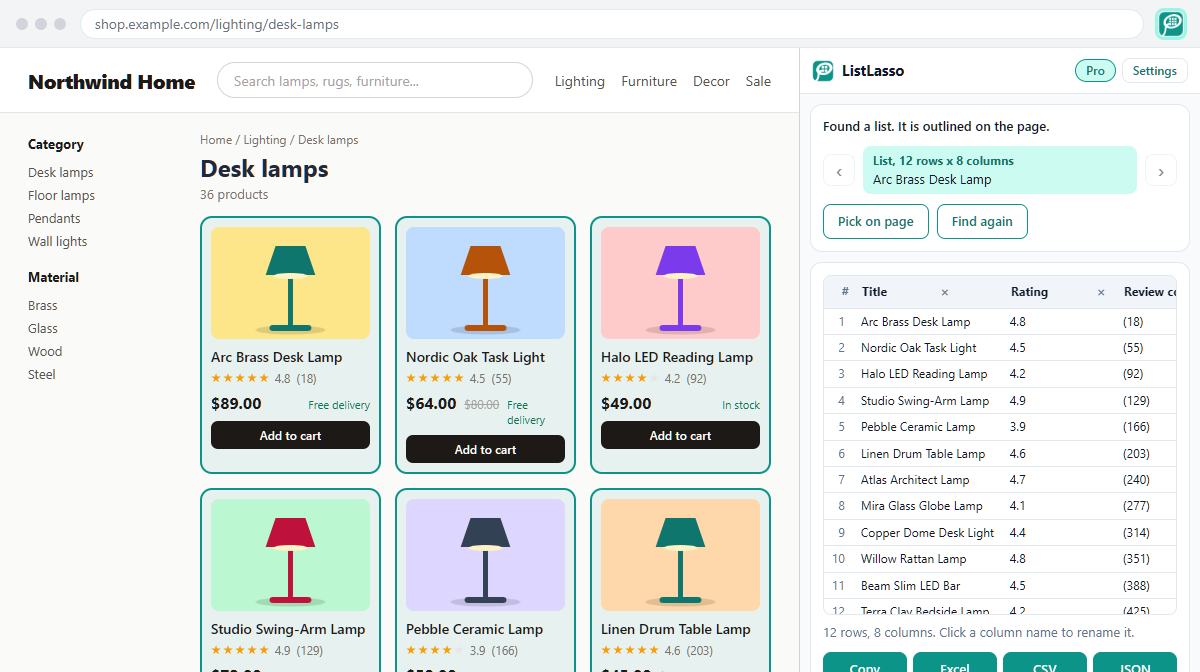This screenshot has width=1200, height=672.
Task: Click Pick on page button
Action: [x=876, y=222]
